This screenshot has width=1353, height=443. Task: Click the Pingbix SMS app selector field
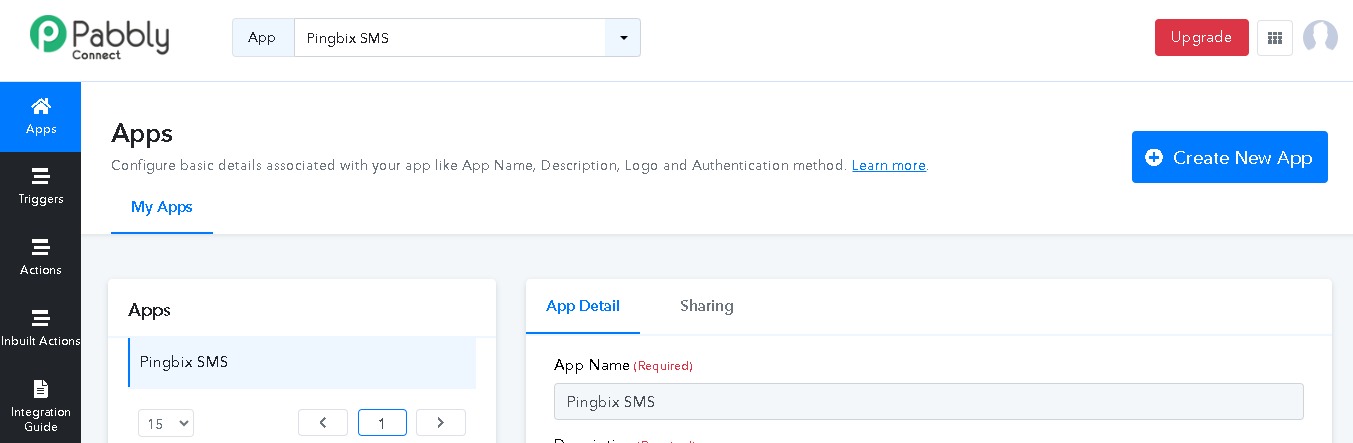(450, 38)
